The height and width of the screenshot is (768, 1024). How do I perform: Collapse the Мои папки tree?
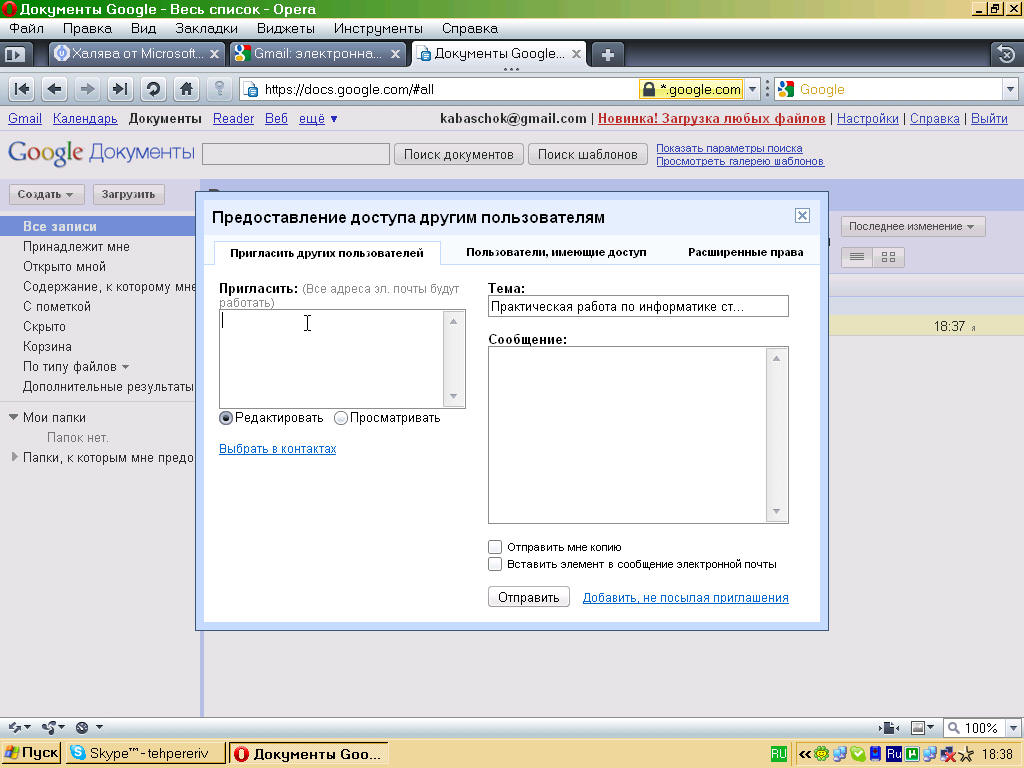(x=13, y=417)
